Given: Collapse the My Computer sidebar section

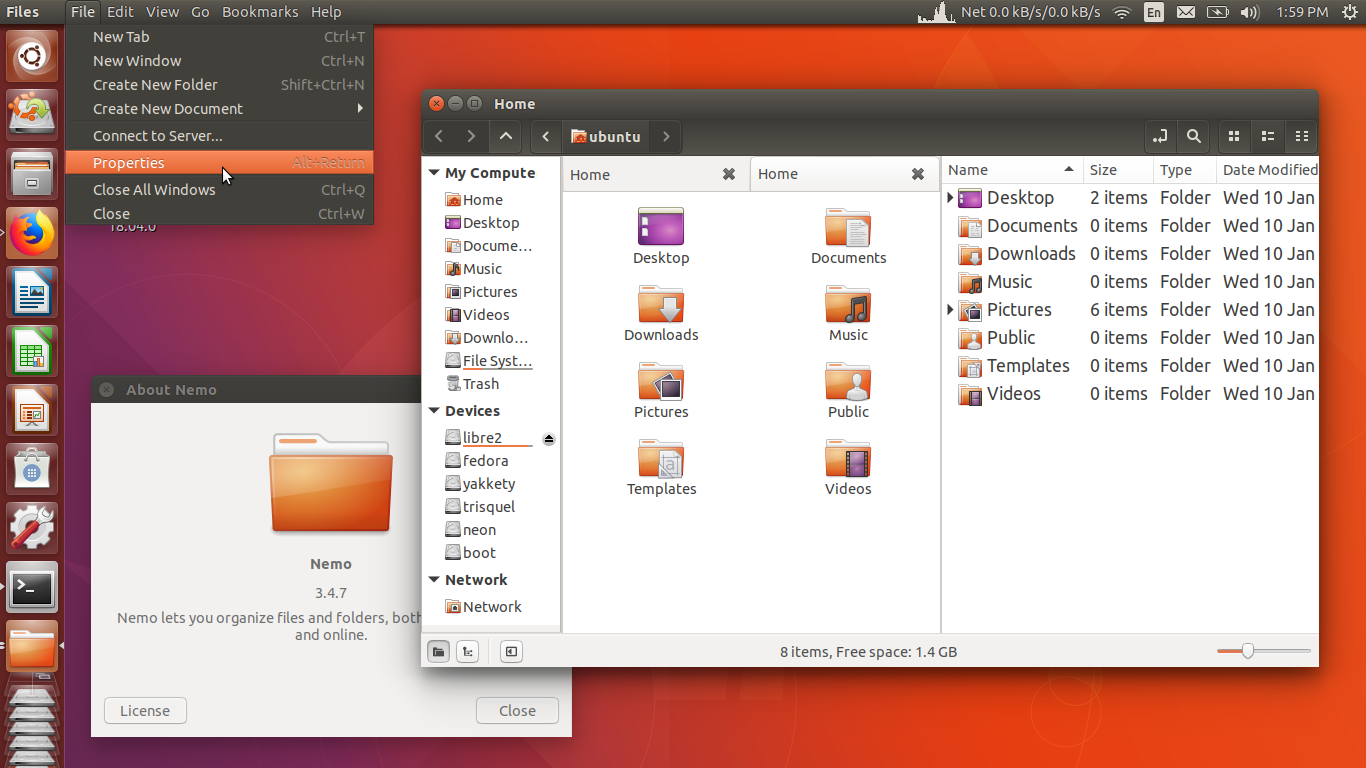Looking at the screenshot, I should tap(434, 173).
